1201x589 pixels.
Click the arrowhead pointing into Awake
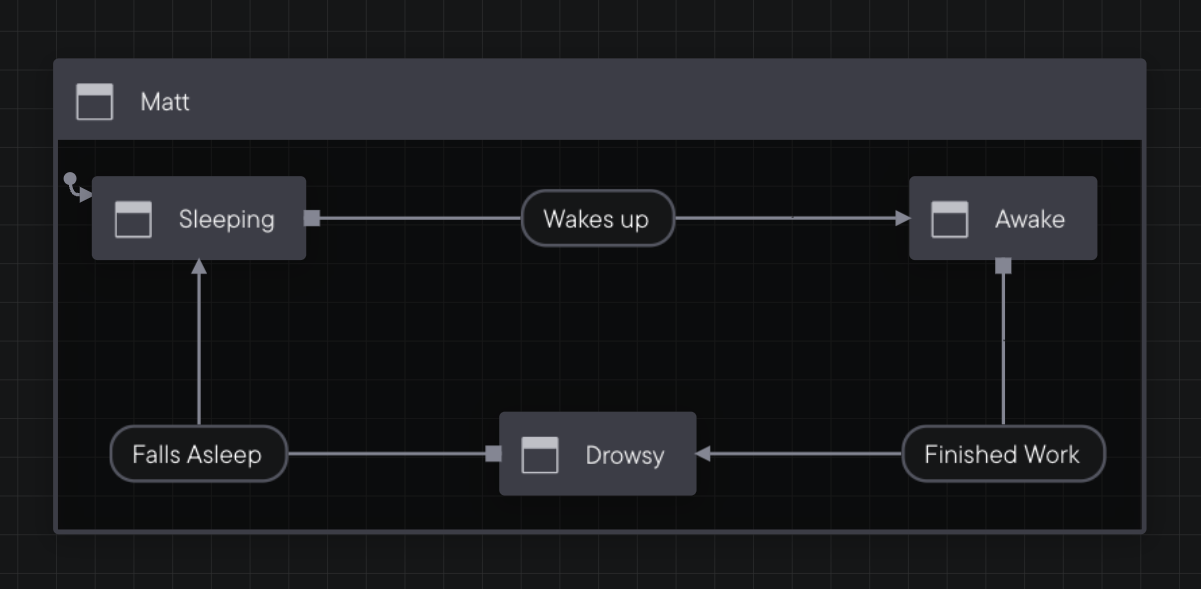[x=903, y=218]
